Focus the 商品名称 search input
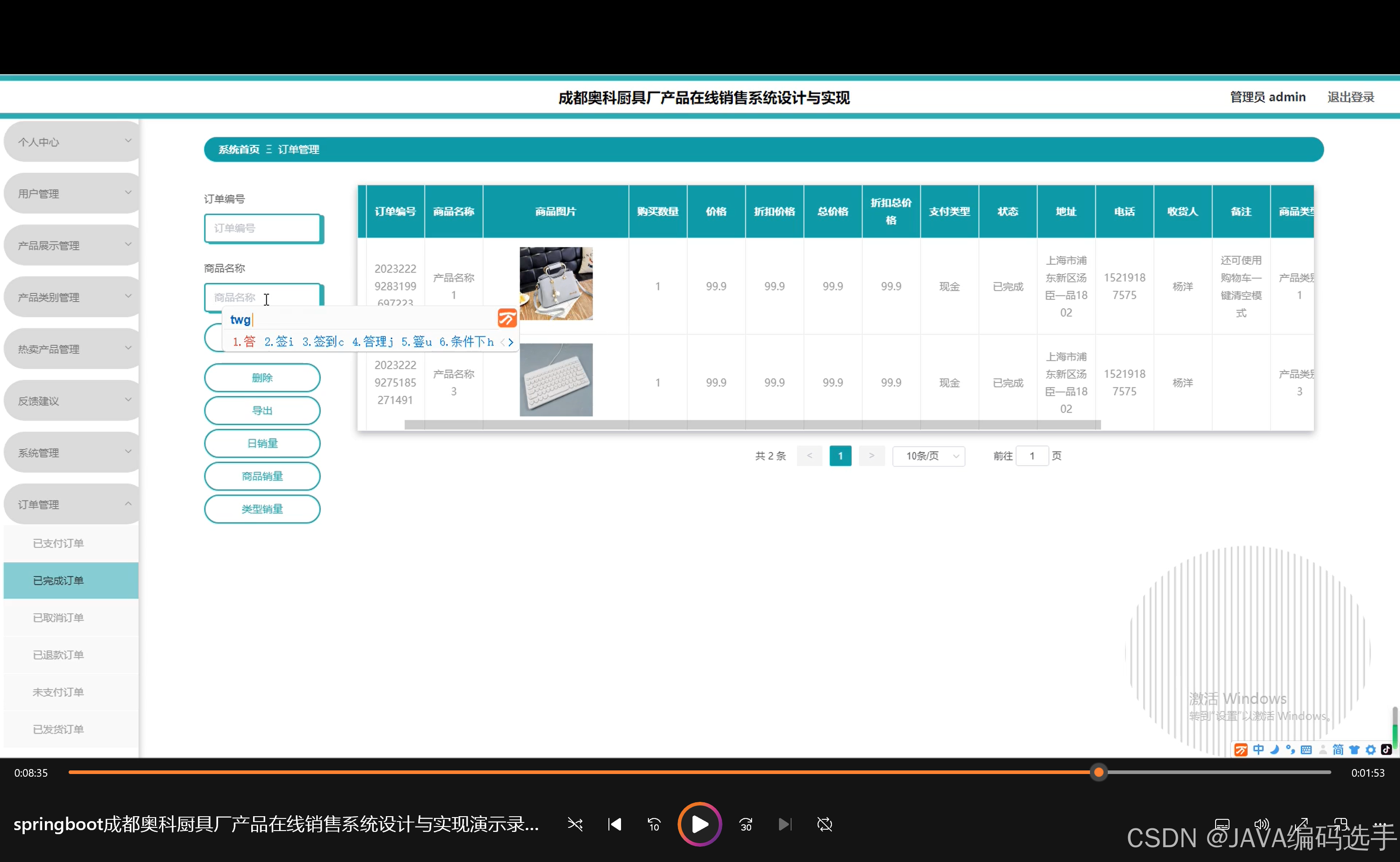Image resolution: width=1400 pixels, height=862 pixels. coord(262,297)
